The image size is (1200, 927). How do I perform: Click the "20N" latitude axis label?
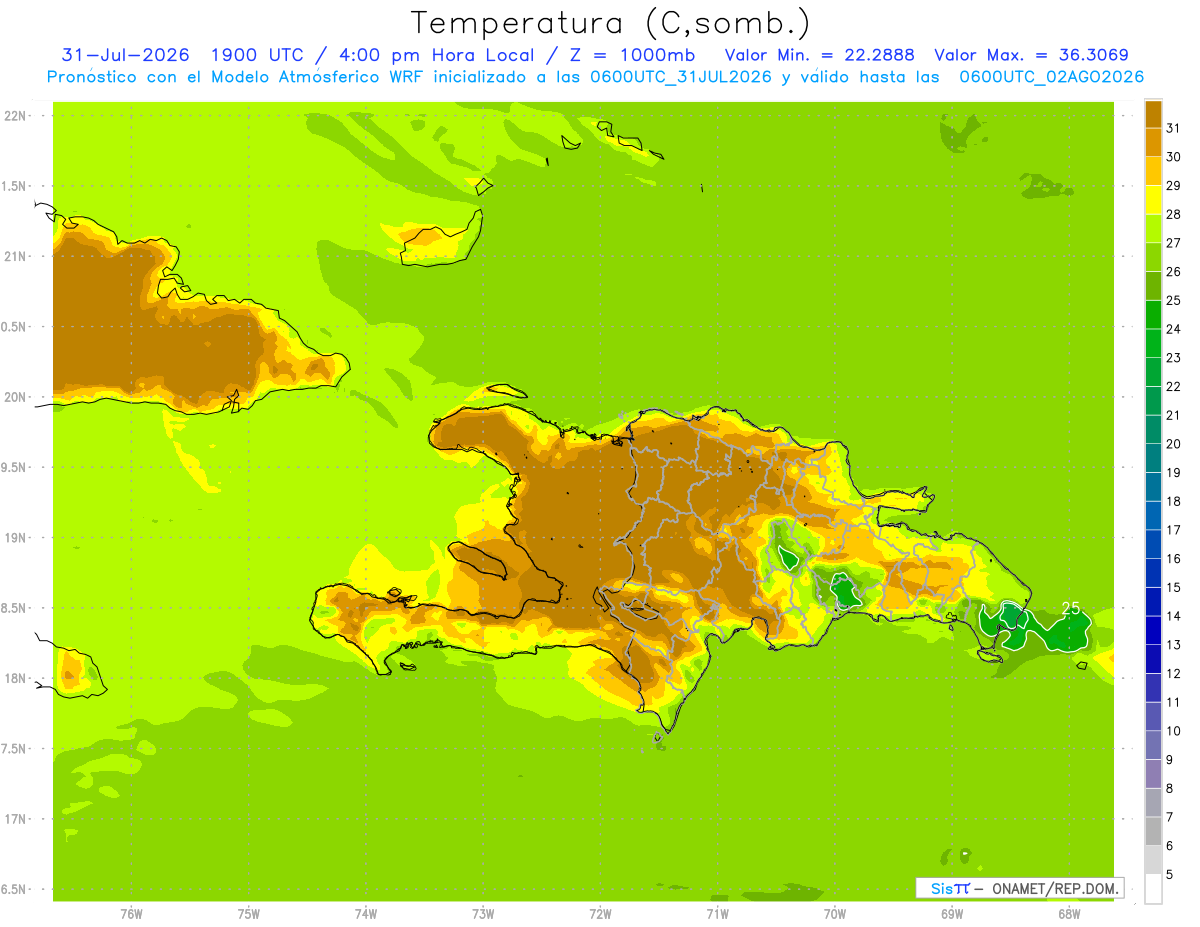(16, 397)
